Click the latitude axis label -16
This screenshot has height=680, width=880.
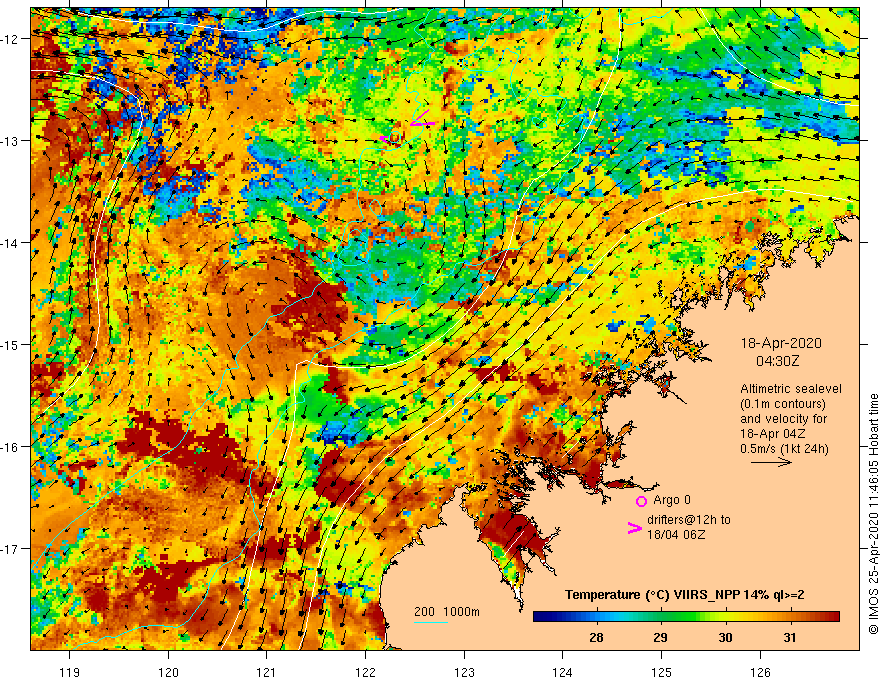pos(11,447)
